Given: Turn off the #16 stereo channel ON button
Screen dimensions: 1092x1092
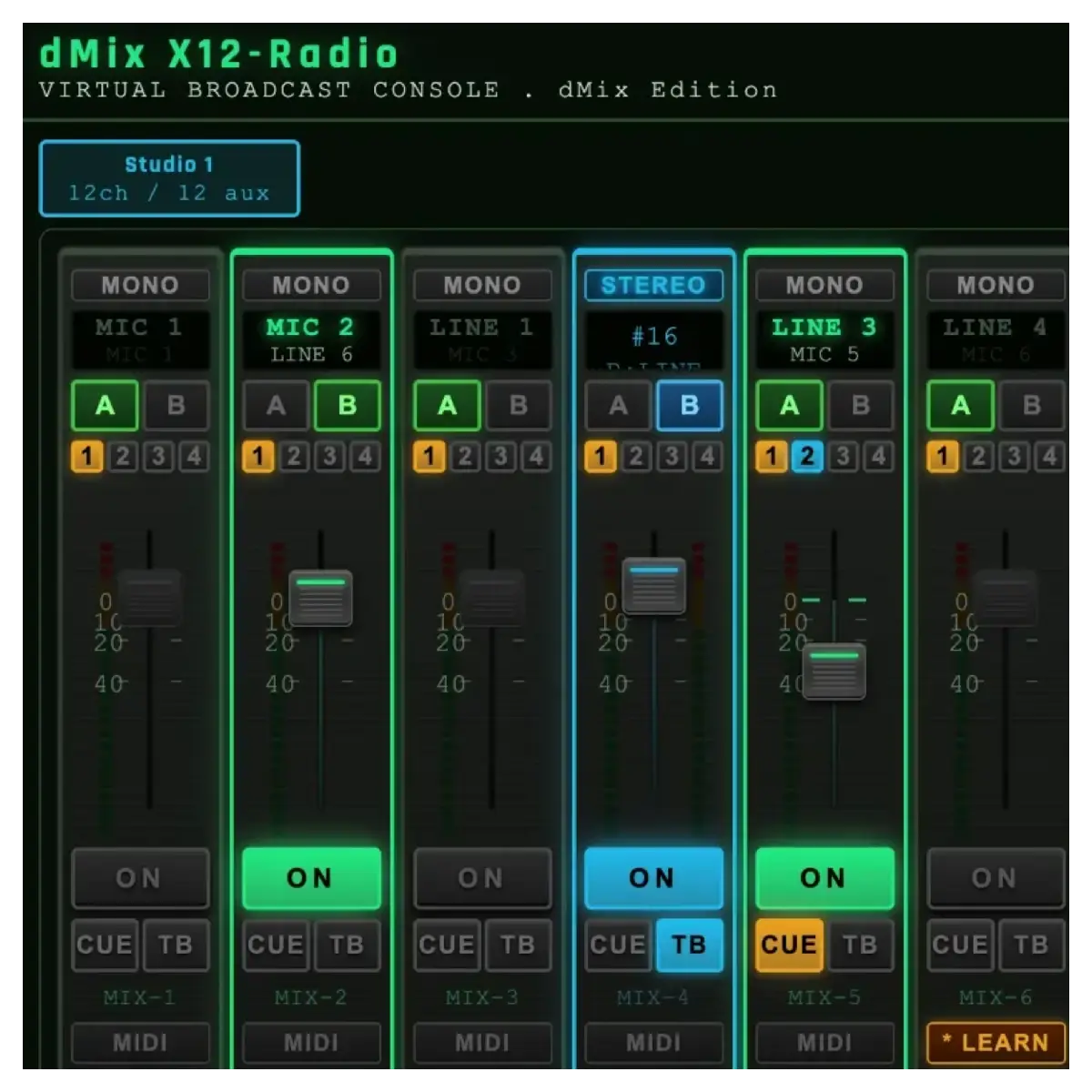Looking at the screenshot, I should (x=653, y=879).
